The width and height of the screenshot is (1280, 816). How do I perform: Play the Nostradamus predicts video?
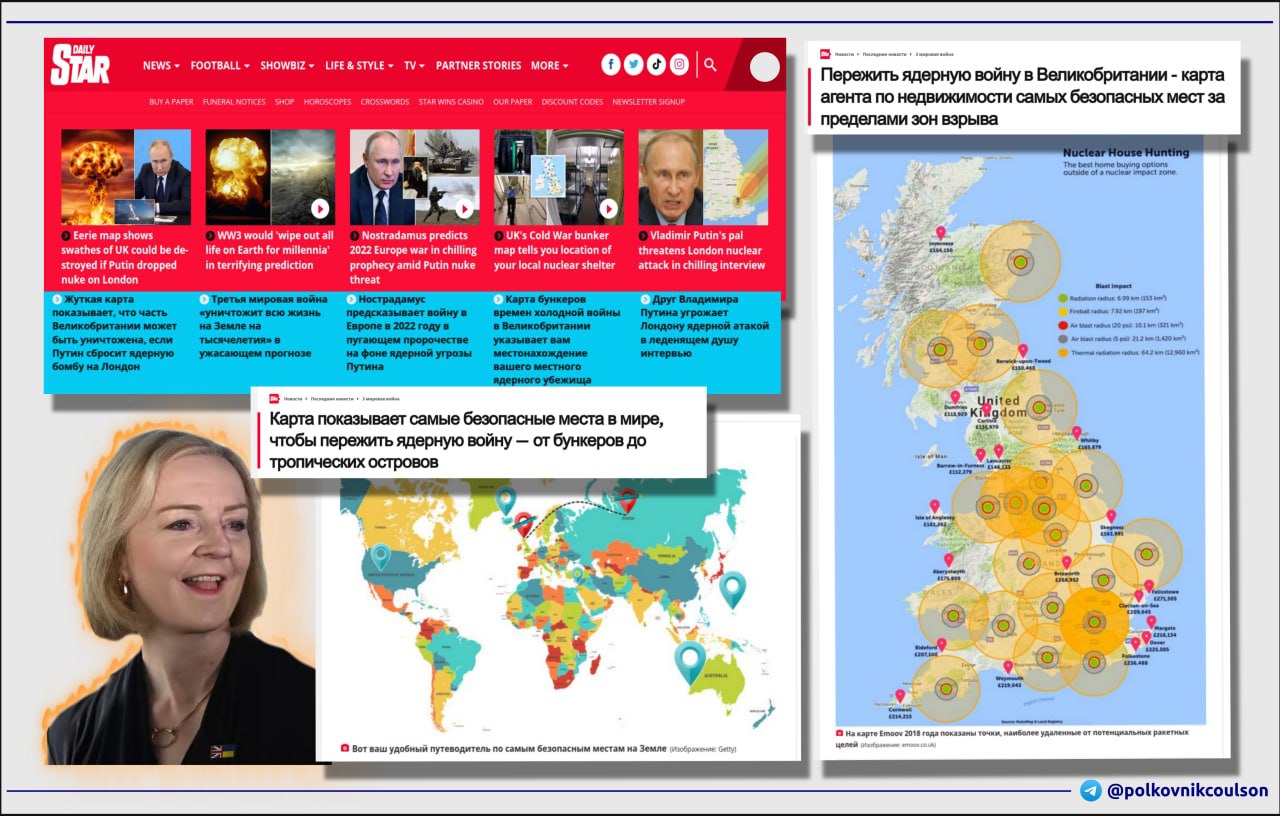464,208
